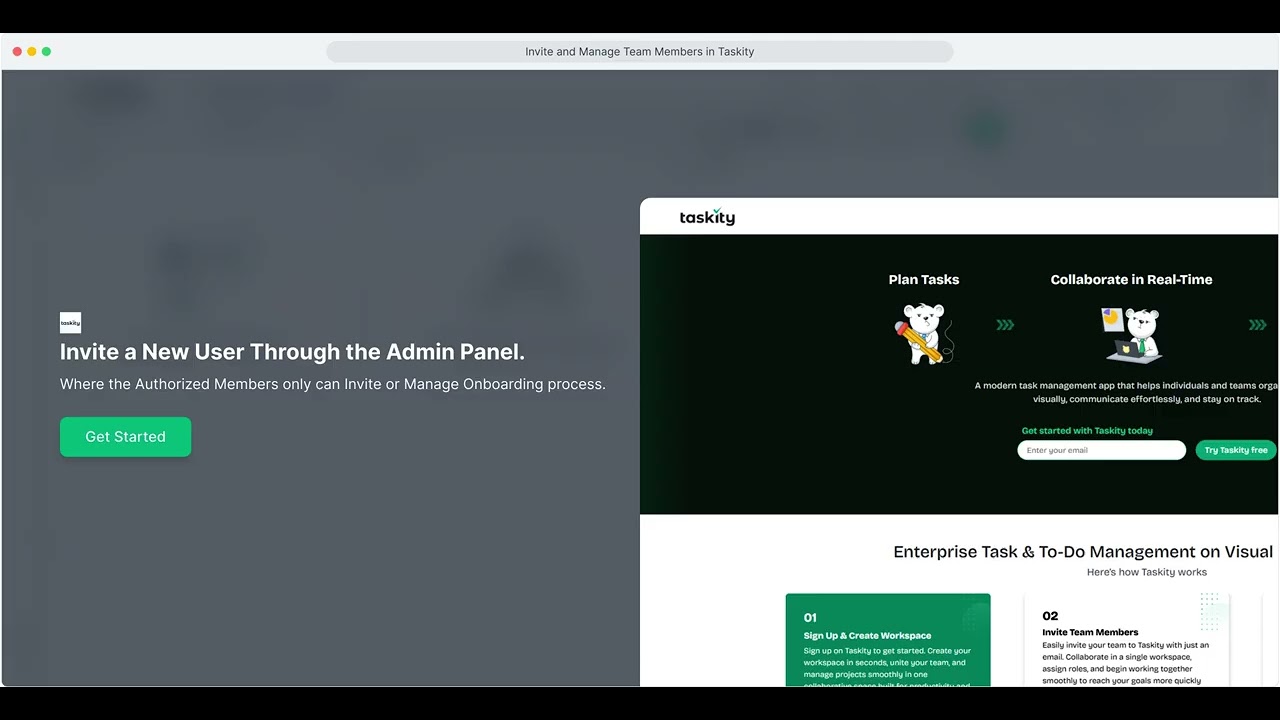Close the window with the red button

point(17,51)
